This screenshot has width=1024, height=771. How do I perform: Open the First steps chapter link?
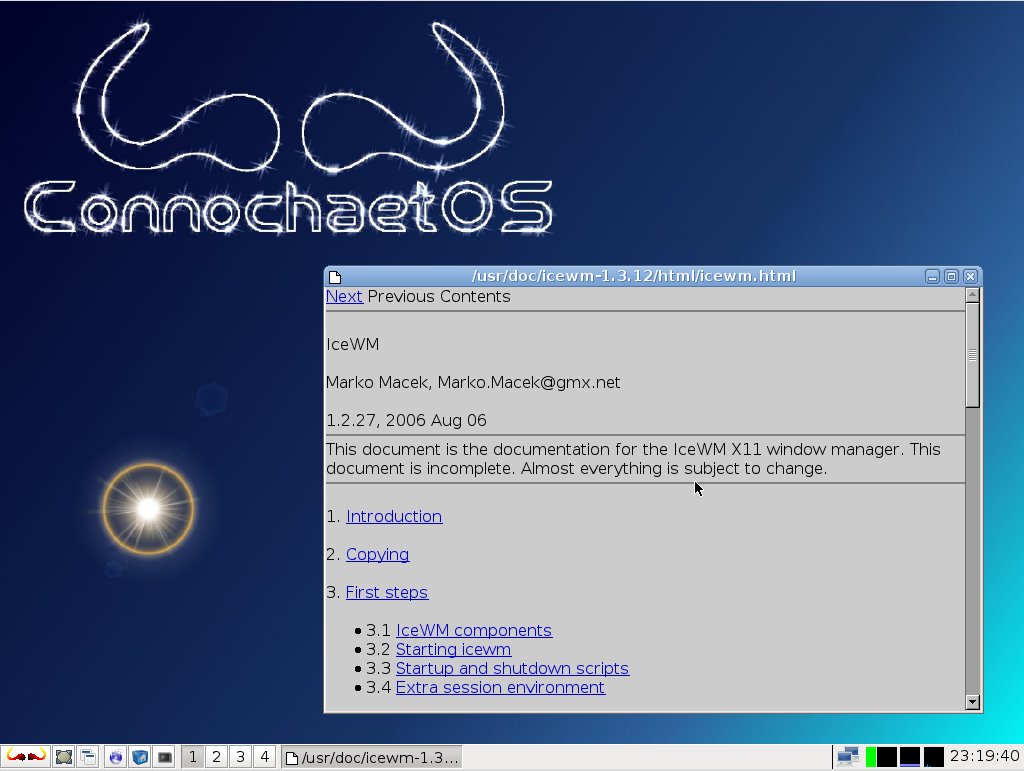pyautogui.click(x=387, y=592)
